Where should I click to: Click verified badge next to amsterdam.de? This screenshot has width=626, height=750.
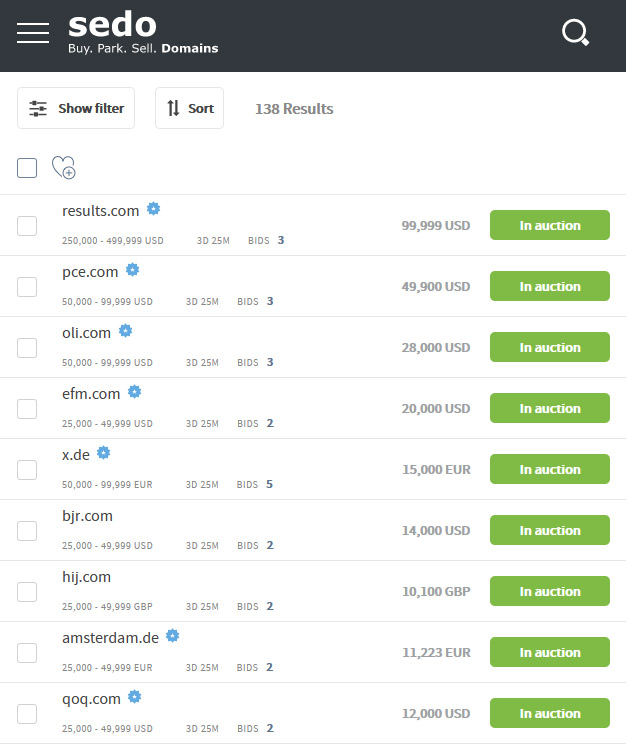[x=173, y=636]
